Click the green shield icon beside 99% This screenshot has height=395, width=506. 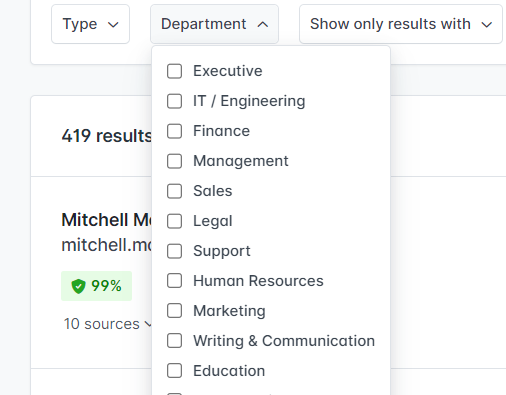79,286
